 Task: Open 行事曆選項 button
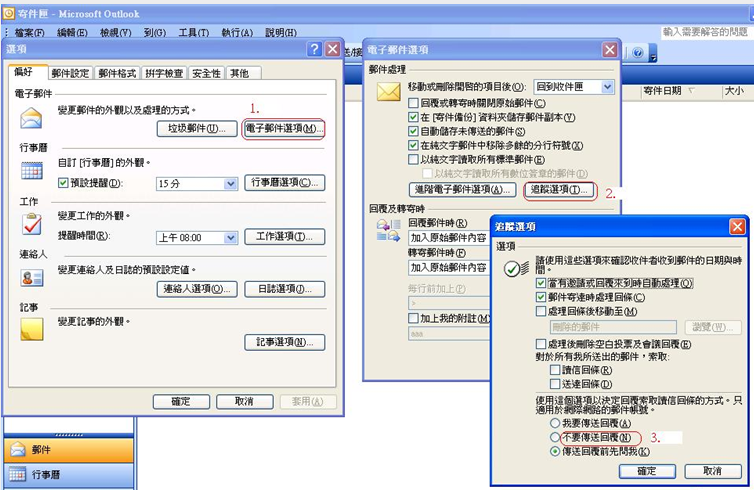(285, 182)
